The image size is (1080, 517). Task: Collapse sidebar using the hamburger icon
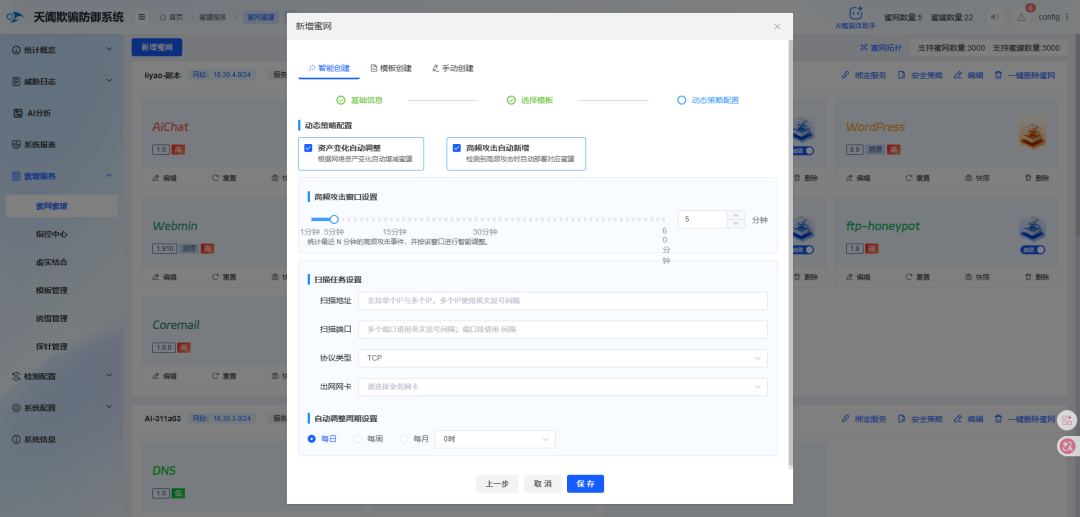point(142,16)
